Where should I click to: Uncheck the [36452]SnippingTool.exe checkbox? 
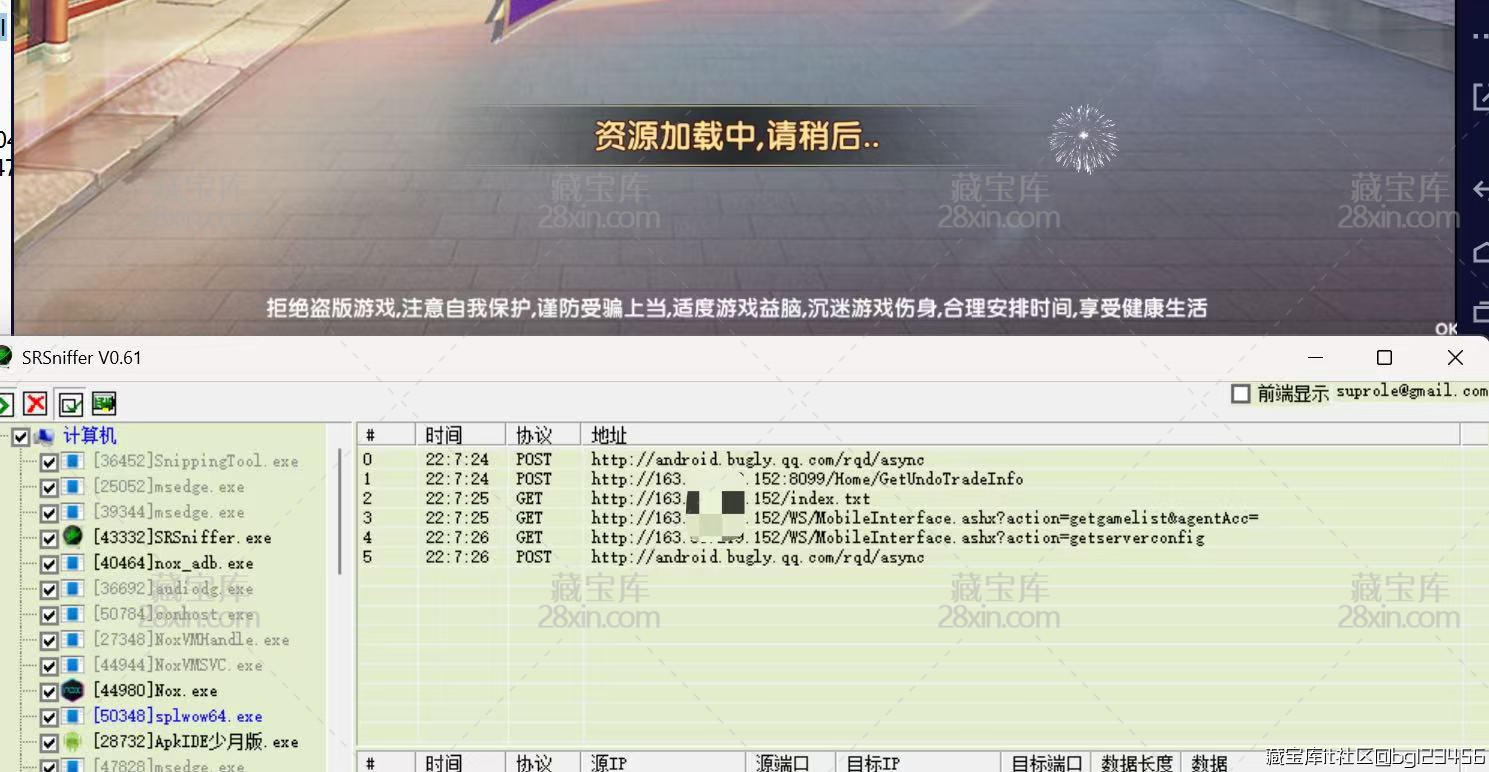click(x=48, y=462)
